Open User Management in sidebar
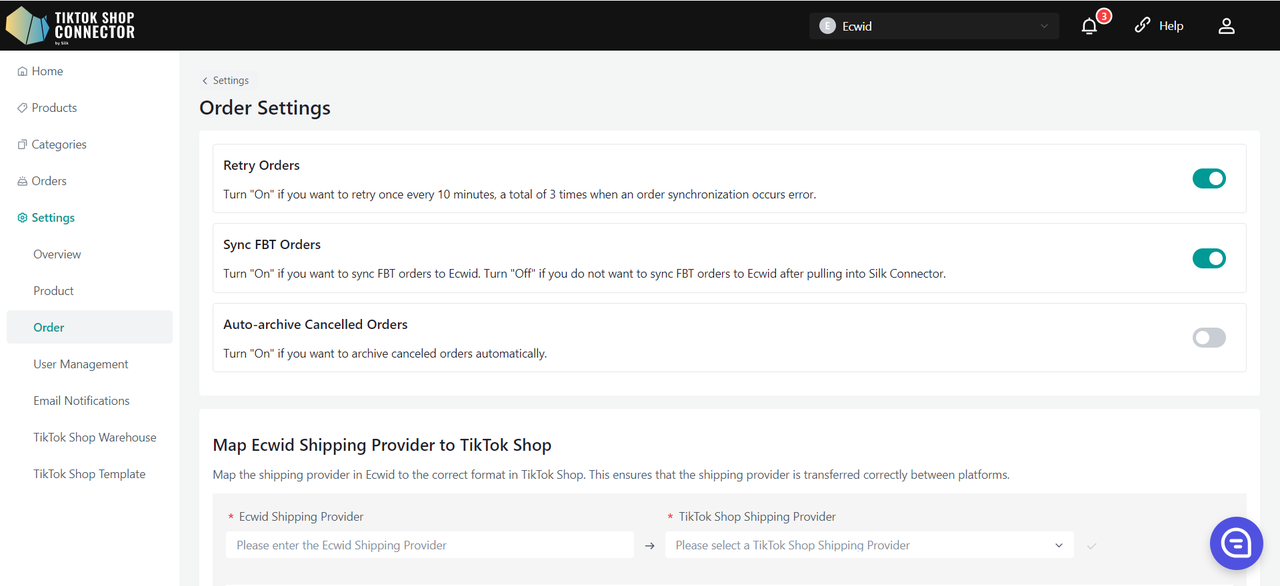The height and width of the screenshot is (586, 1280). pos(81,364)
